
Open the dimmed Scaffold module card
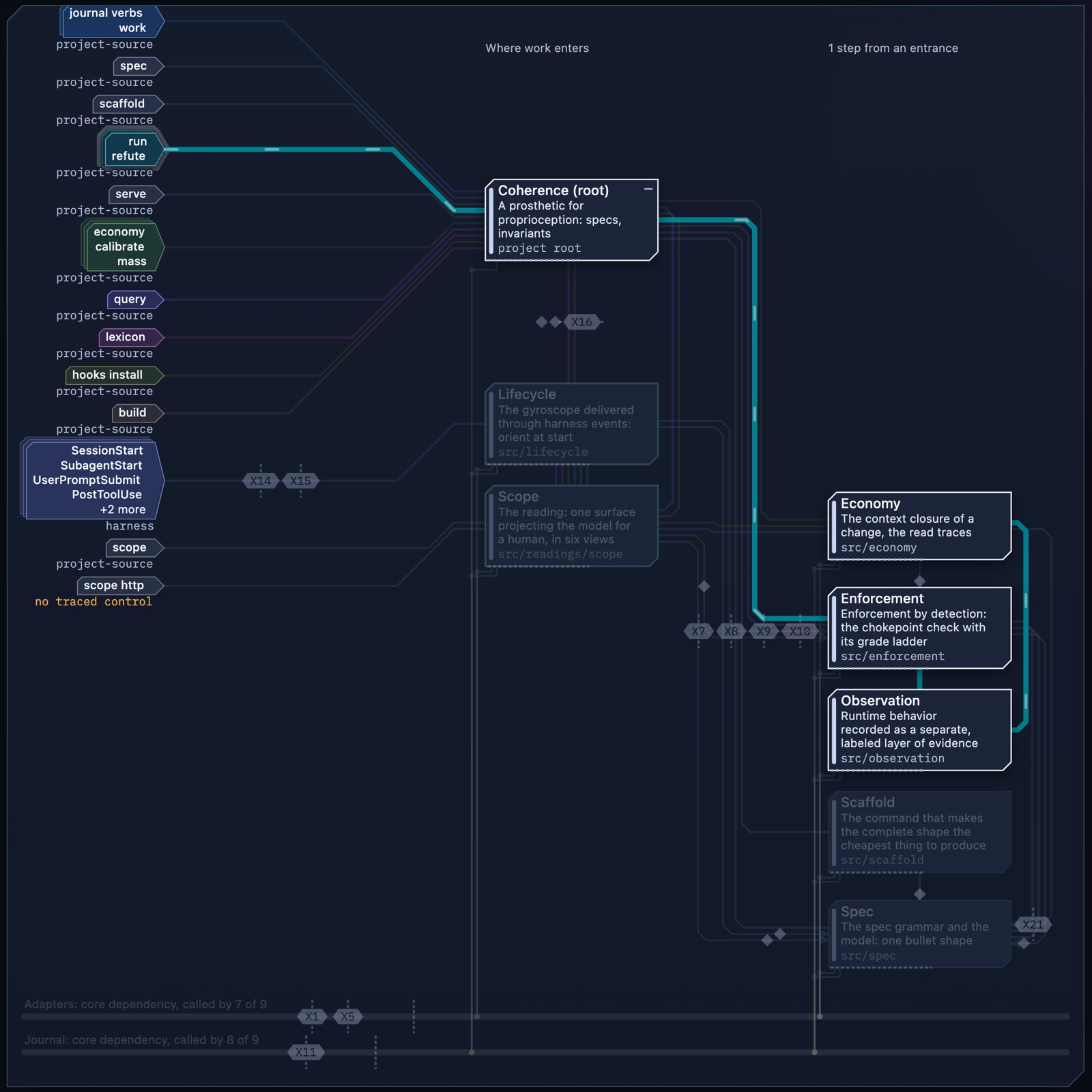click(x=919, y=832)
